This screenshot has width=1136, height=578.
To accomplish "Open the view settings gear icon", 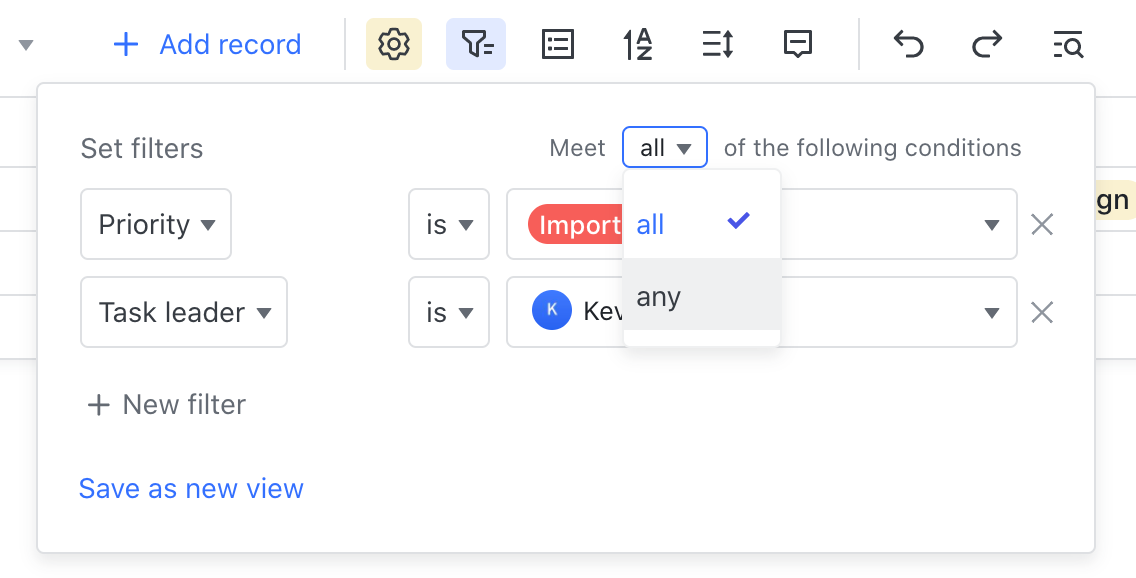I will pyautogui.click(x=393, y=44).
